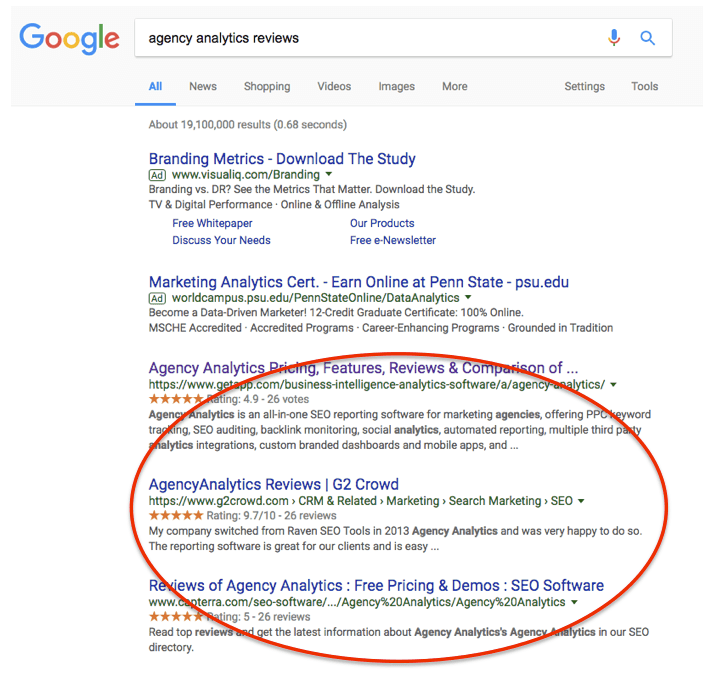703x683 pixels.
Task: Click the star rating on G2 Crowd result
Action: (x=176, y=515)
